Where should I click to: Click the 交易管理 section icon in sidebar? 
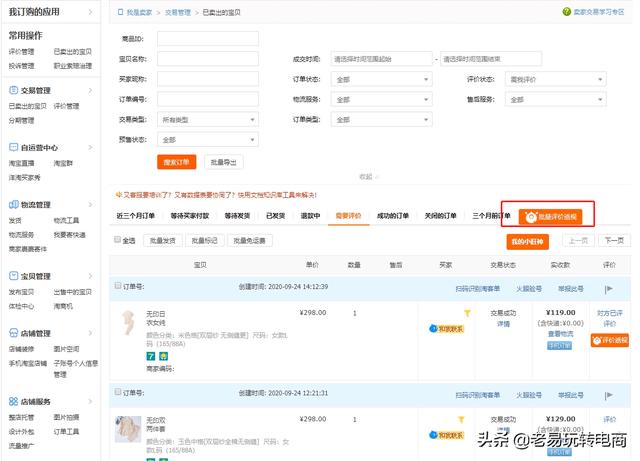[14, 90]
